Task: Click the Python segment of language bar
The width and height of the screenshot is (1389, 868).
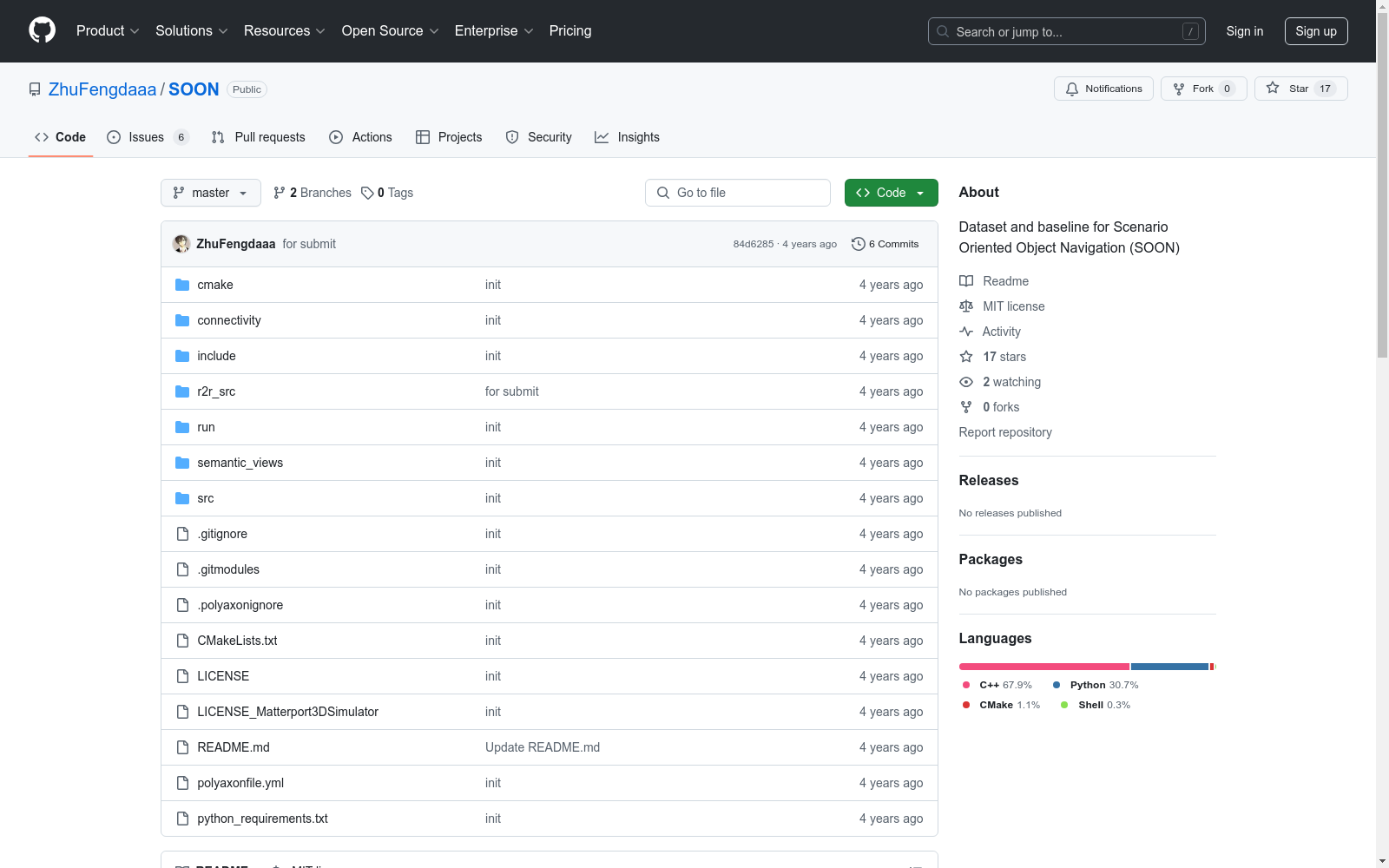Action: tap(1169, 667)
